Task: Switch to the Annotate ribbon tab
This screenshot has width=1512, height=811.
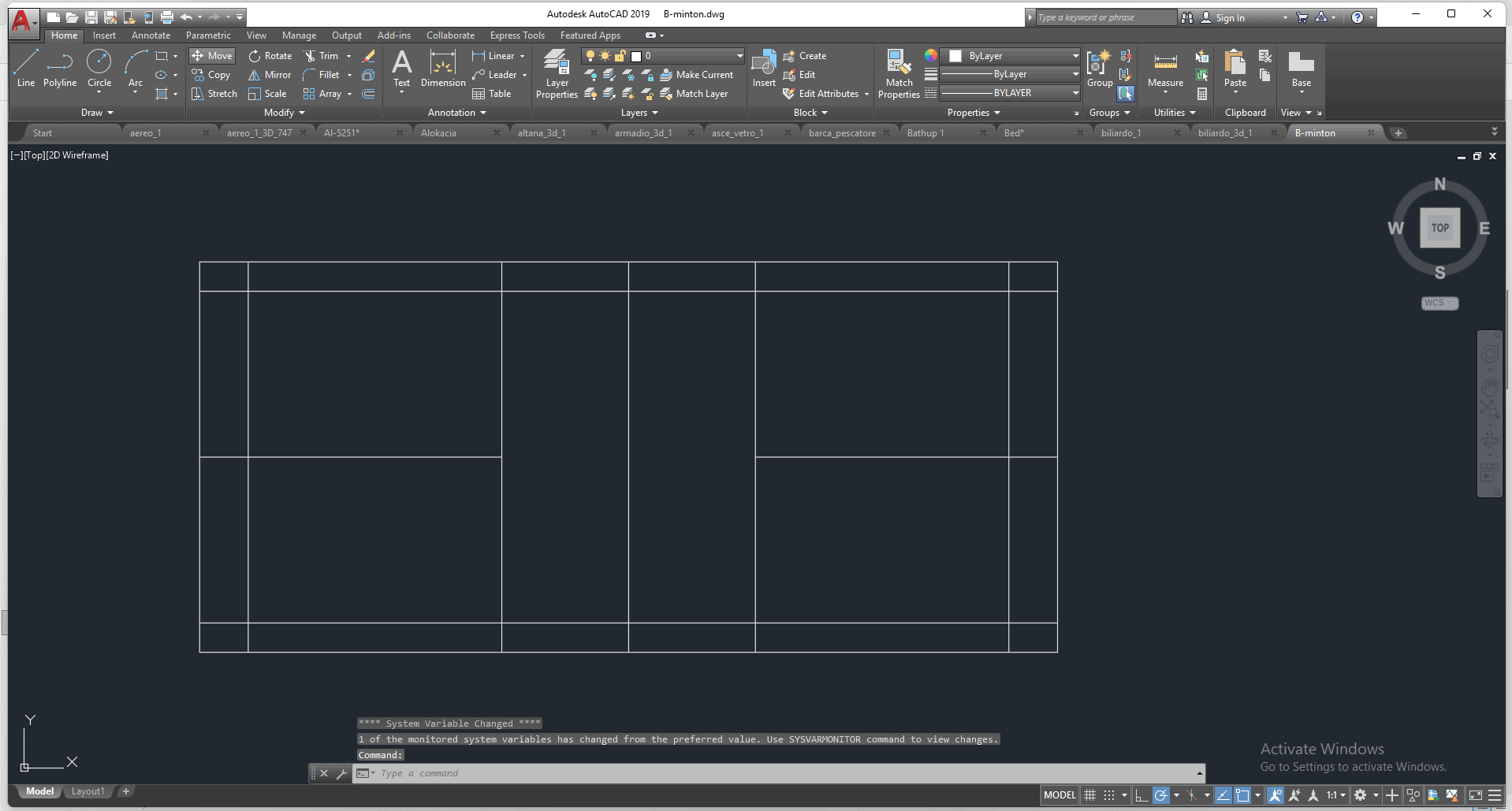Action: click(151, 35)
